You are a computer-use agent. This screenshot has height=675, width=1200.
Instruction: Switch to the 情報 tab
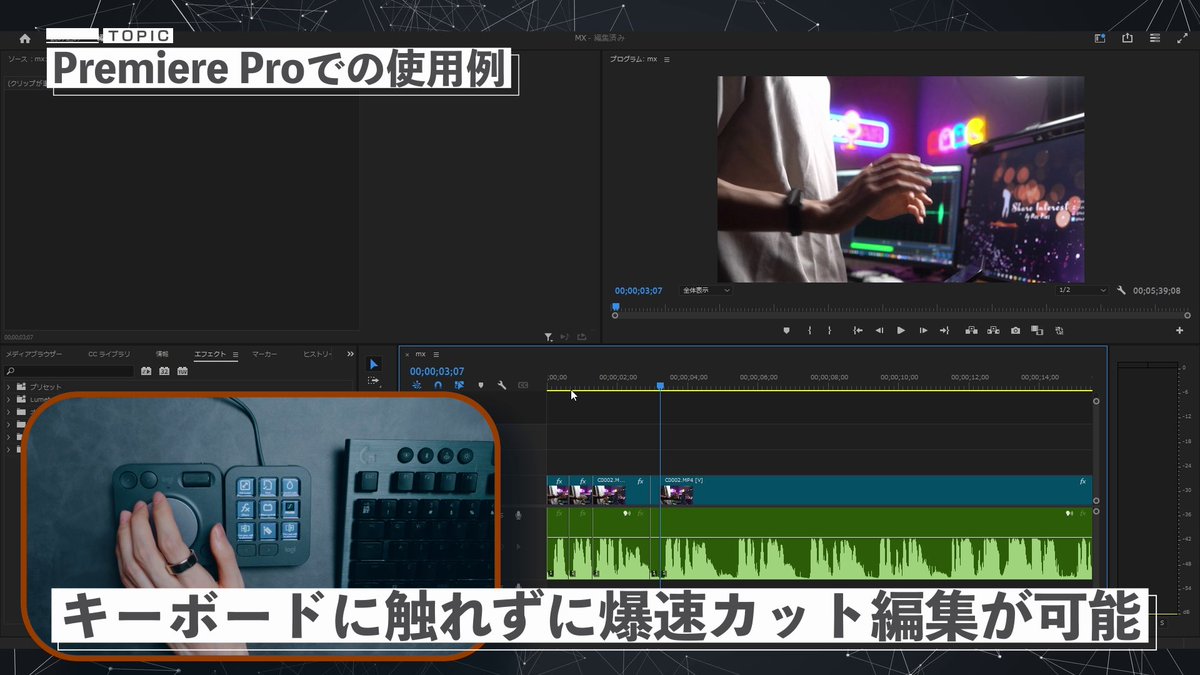(x=162, y=354)
